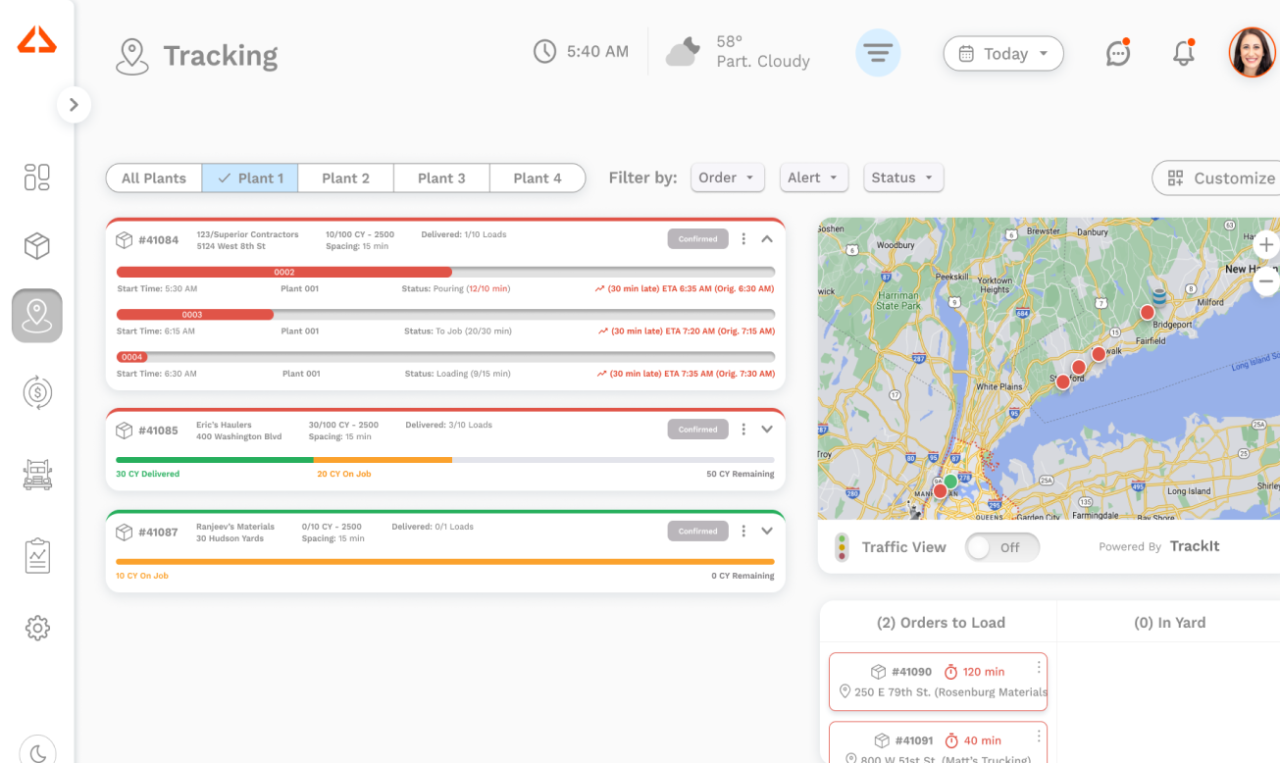Open the Today date selector
The image size is (1280, 763).
tap(1003, 54)
